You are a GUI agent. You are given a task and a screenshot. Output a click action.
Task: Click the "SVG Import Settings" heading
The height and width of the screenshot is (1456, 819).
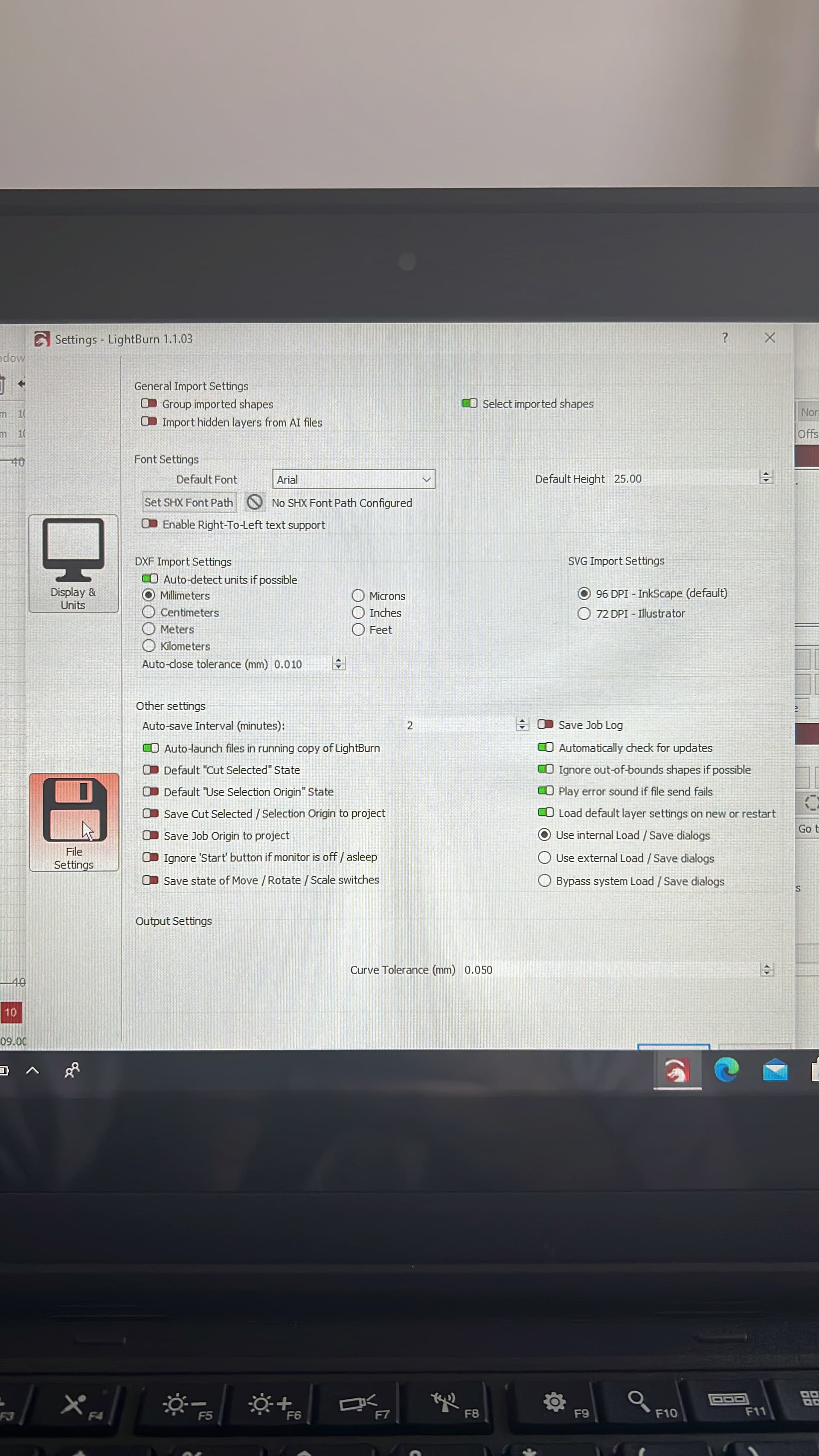click(616, 561)
